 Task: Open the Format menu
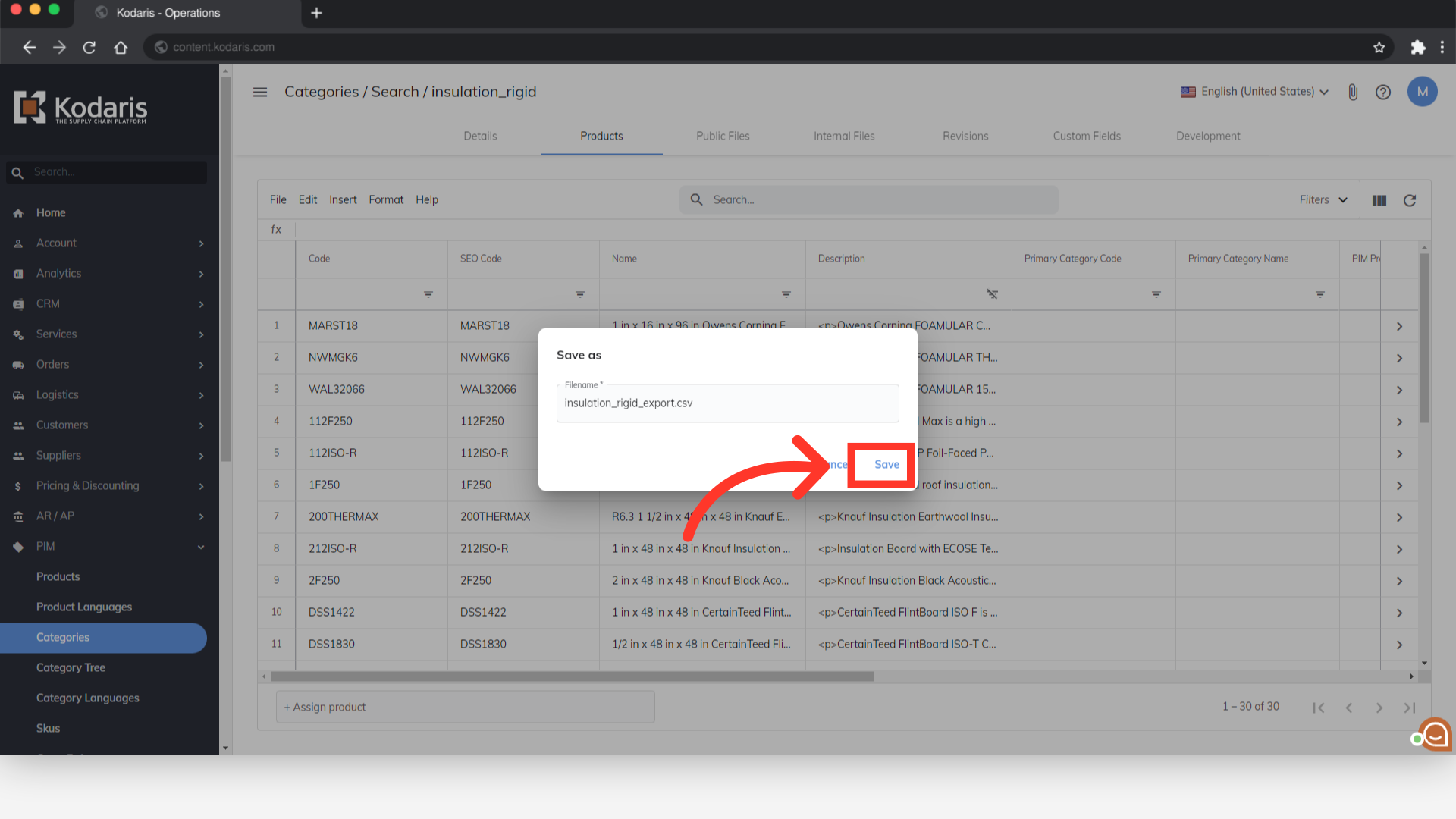386,200
